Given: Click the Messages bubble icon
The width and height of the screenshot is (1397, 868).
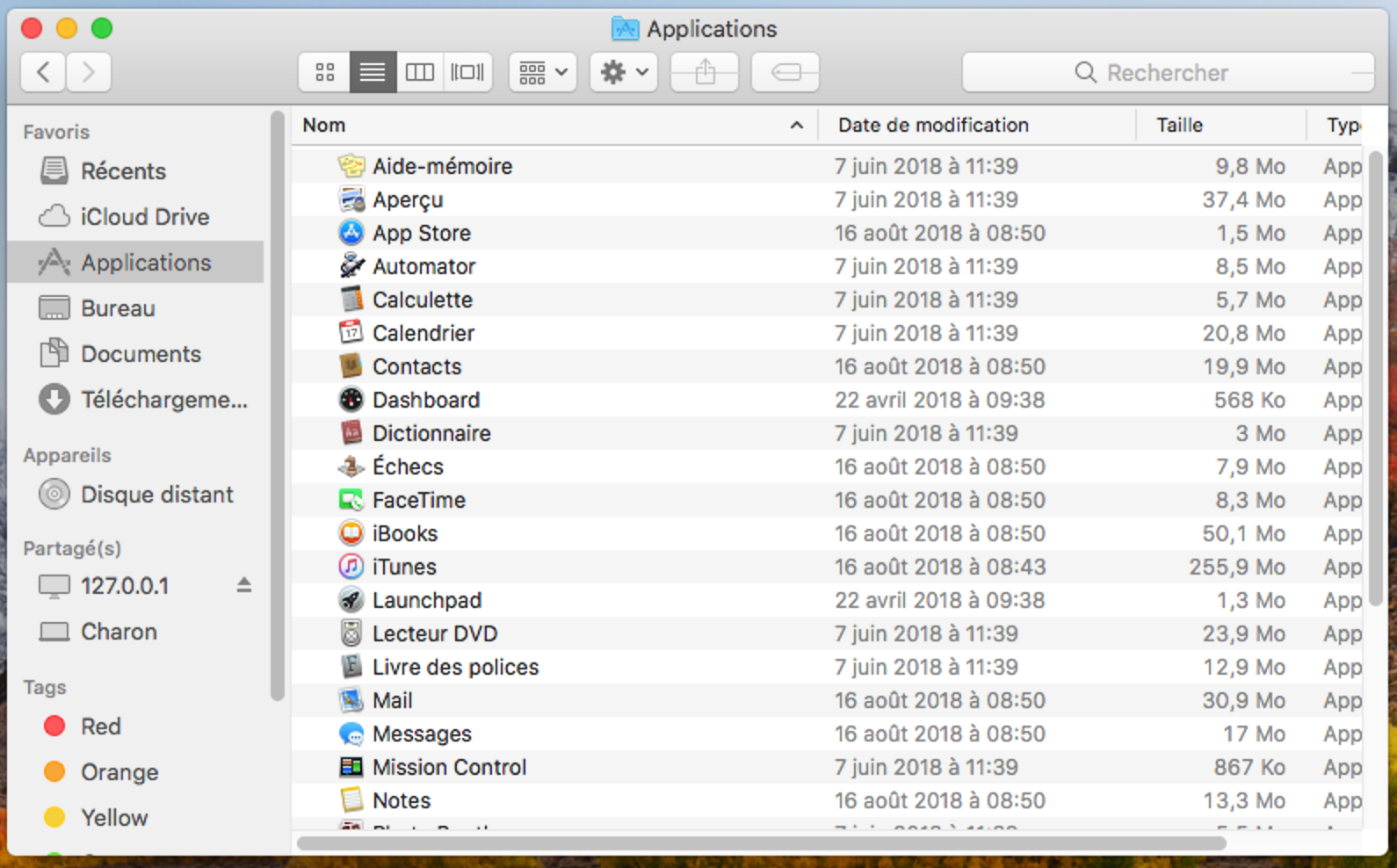Looking at the screenshot, I should click(x=351, y=734).
